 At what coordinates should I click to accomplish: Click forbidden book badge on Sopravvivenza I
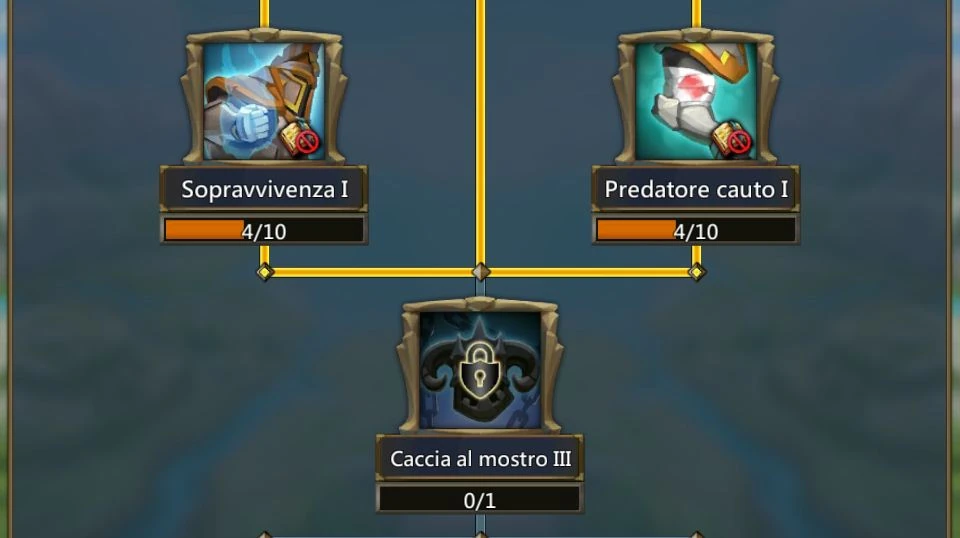tap(301, 140)
